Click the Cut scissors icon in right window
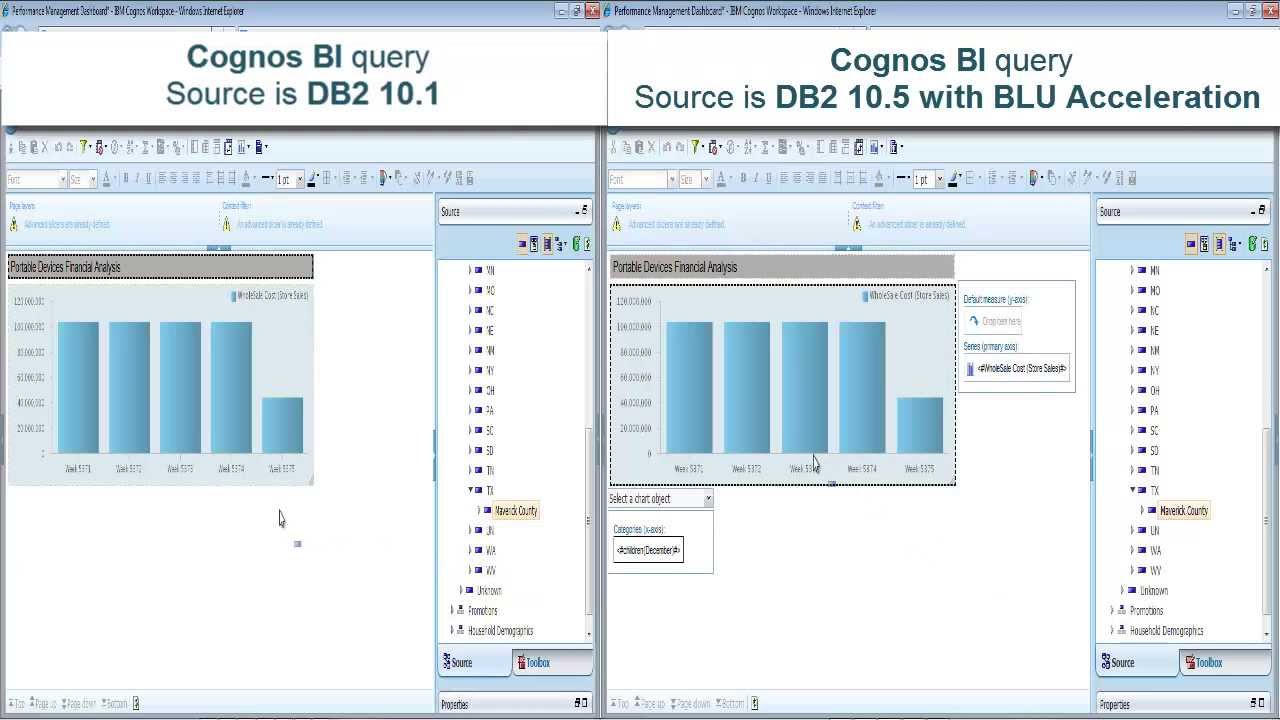Screen dimensions: 1280x720 (x=613, y=147)
